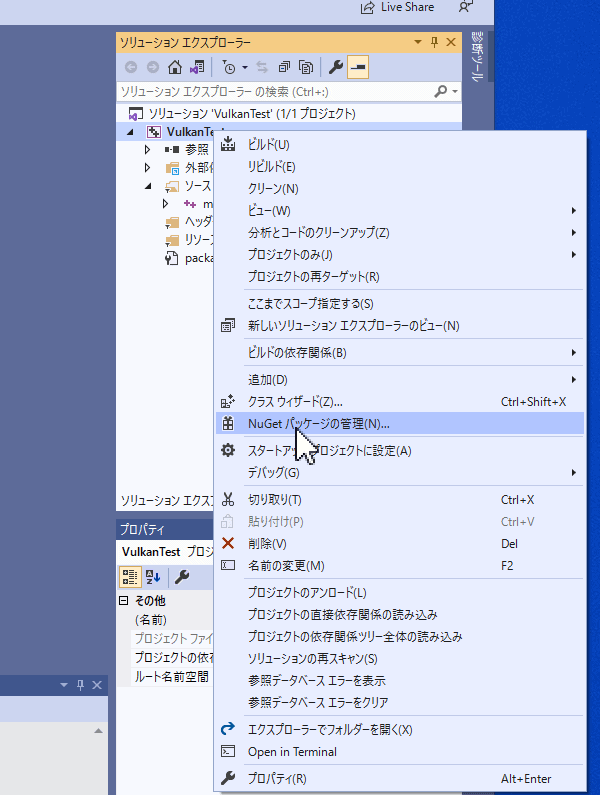
Task: Open the ビュー(W) submenu
Action: (x=400, y=210)
